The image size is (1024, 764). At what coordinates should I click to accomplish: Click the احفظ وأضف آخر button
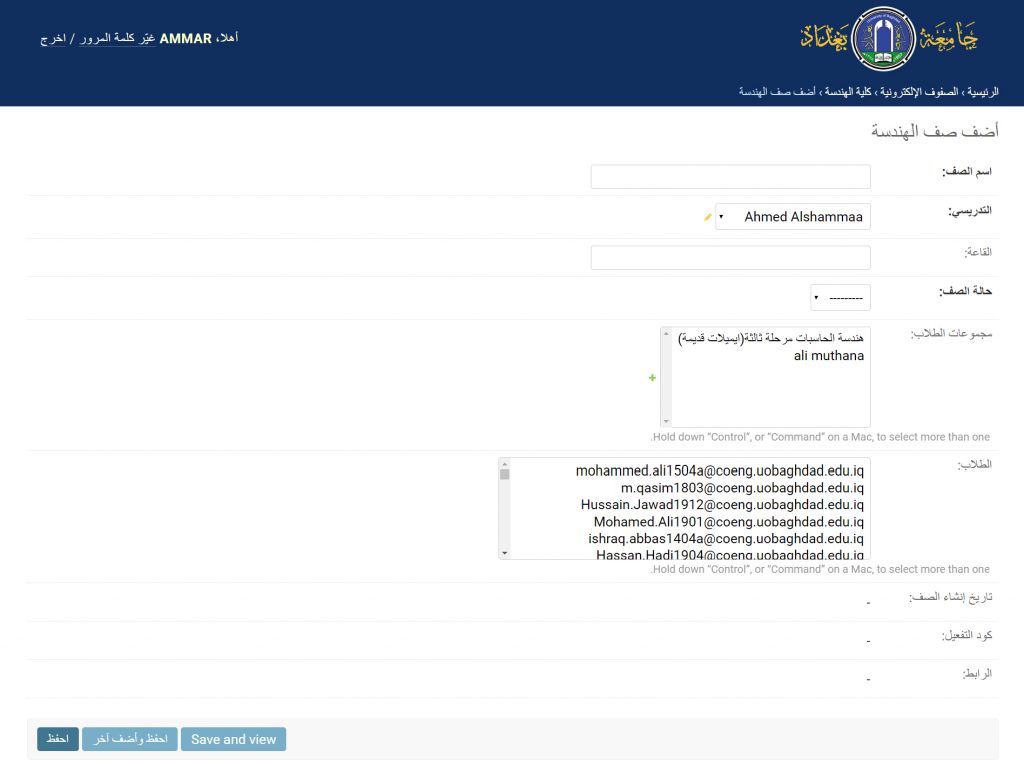[129, 739]
